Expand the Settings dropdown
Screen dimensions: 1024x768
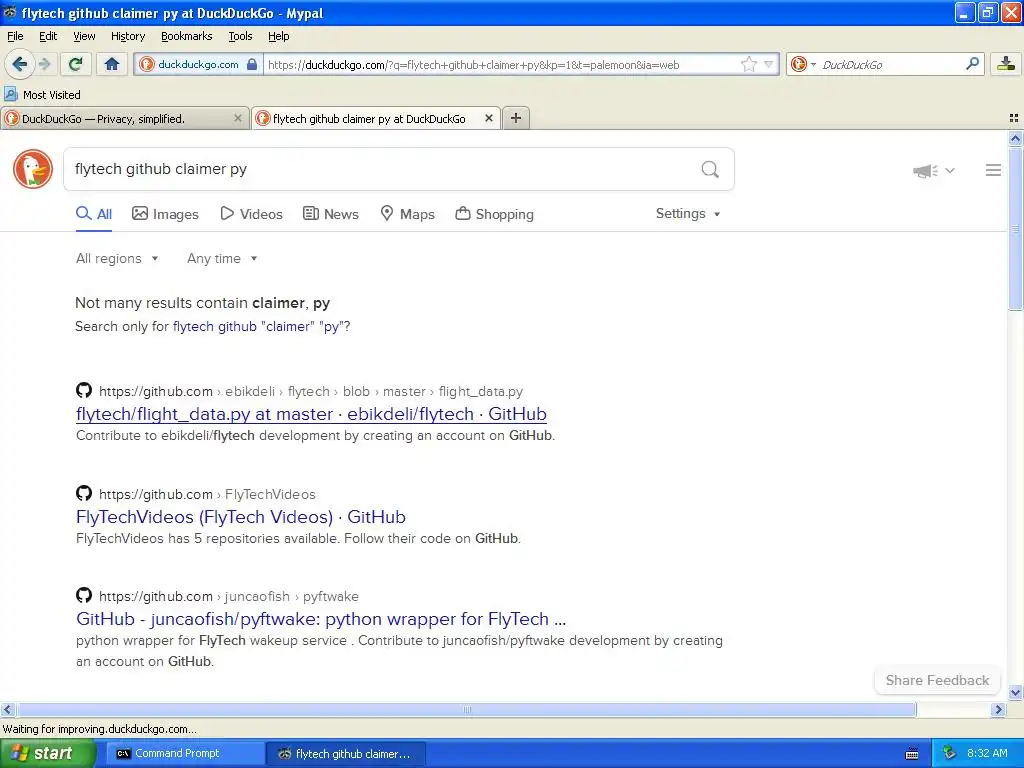point(688,214)
